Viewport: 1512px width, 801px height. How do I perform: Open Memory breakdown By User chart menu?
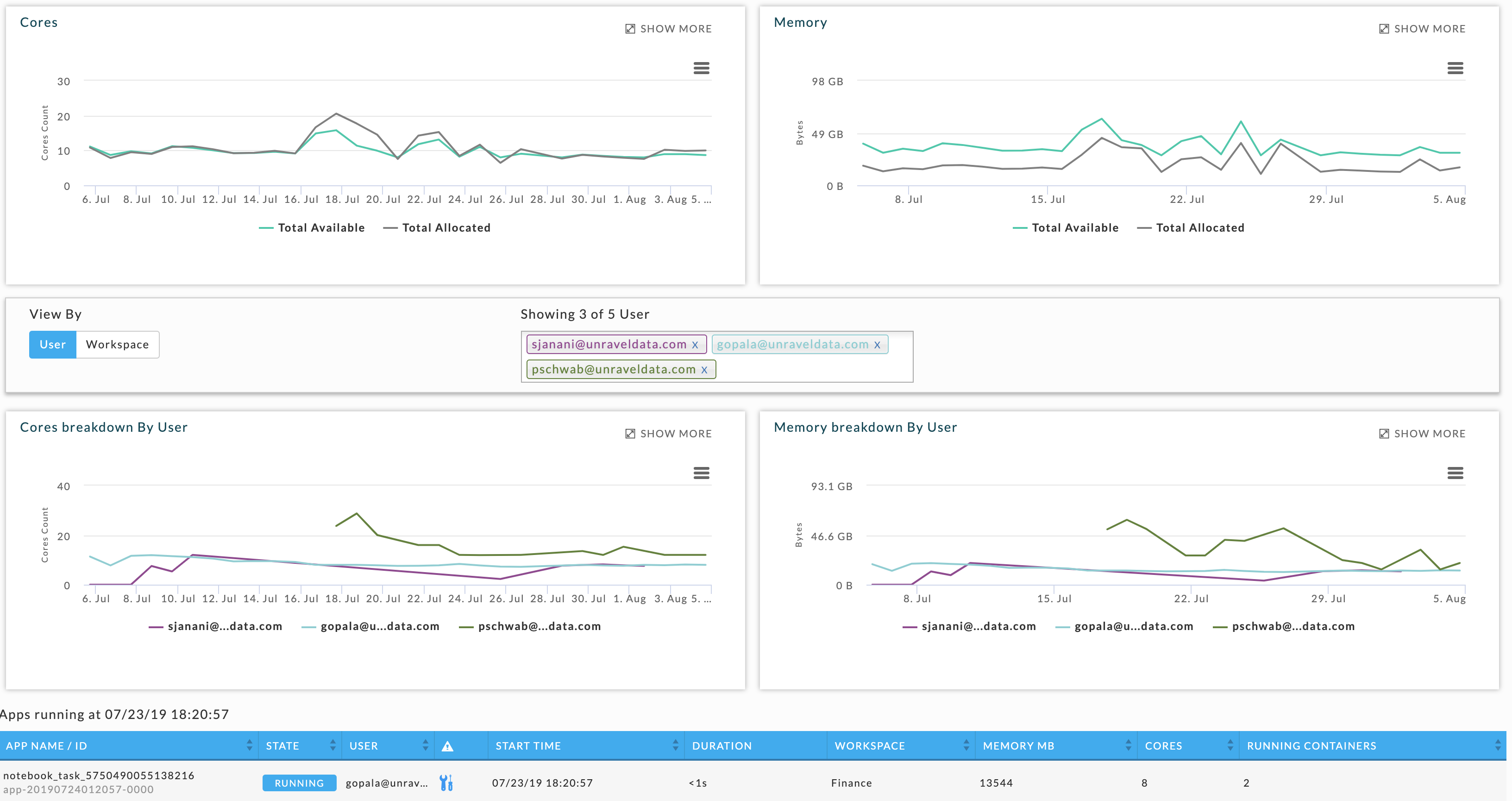point(1455,473)
